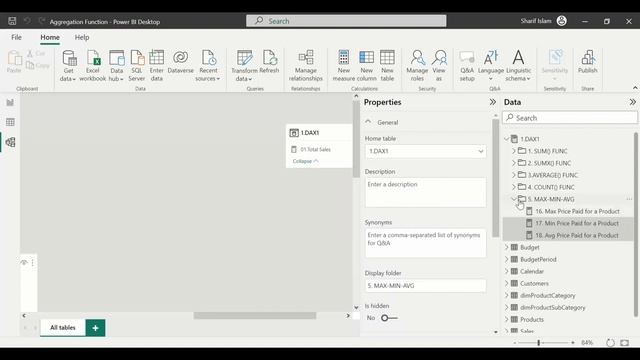Screen dimensions: 640x360
Task: Open Recent sources list
Action: tap(208, 66)
